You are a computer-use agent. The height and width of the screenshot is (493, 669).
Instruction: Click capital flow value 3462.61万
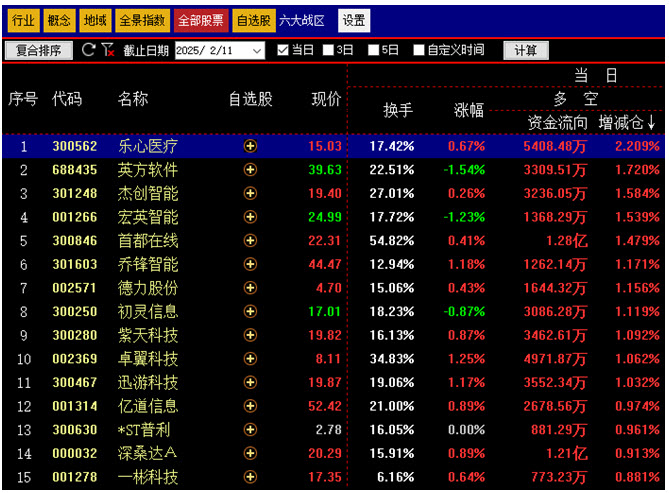[x=555, y=335]
